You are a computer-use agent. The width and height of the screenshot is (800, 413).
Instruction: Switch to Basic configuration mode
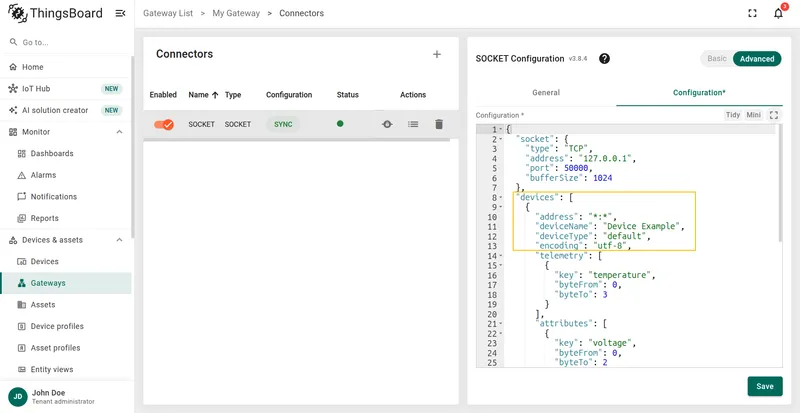(x=717, y=59)
